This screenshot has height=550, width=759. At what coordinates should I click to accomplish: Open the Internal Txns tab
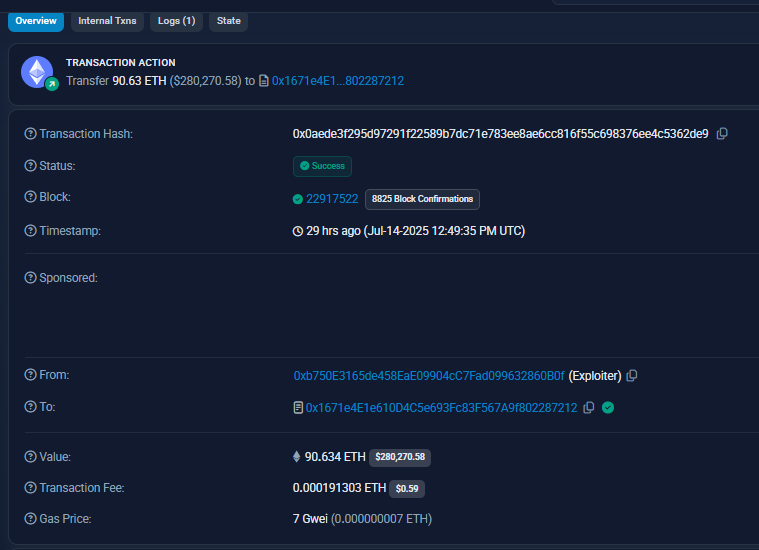107,21
